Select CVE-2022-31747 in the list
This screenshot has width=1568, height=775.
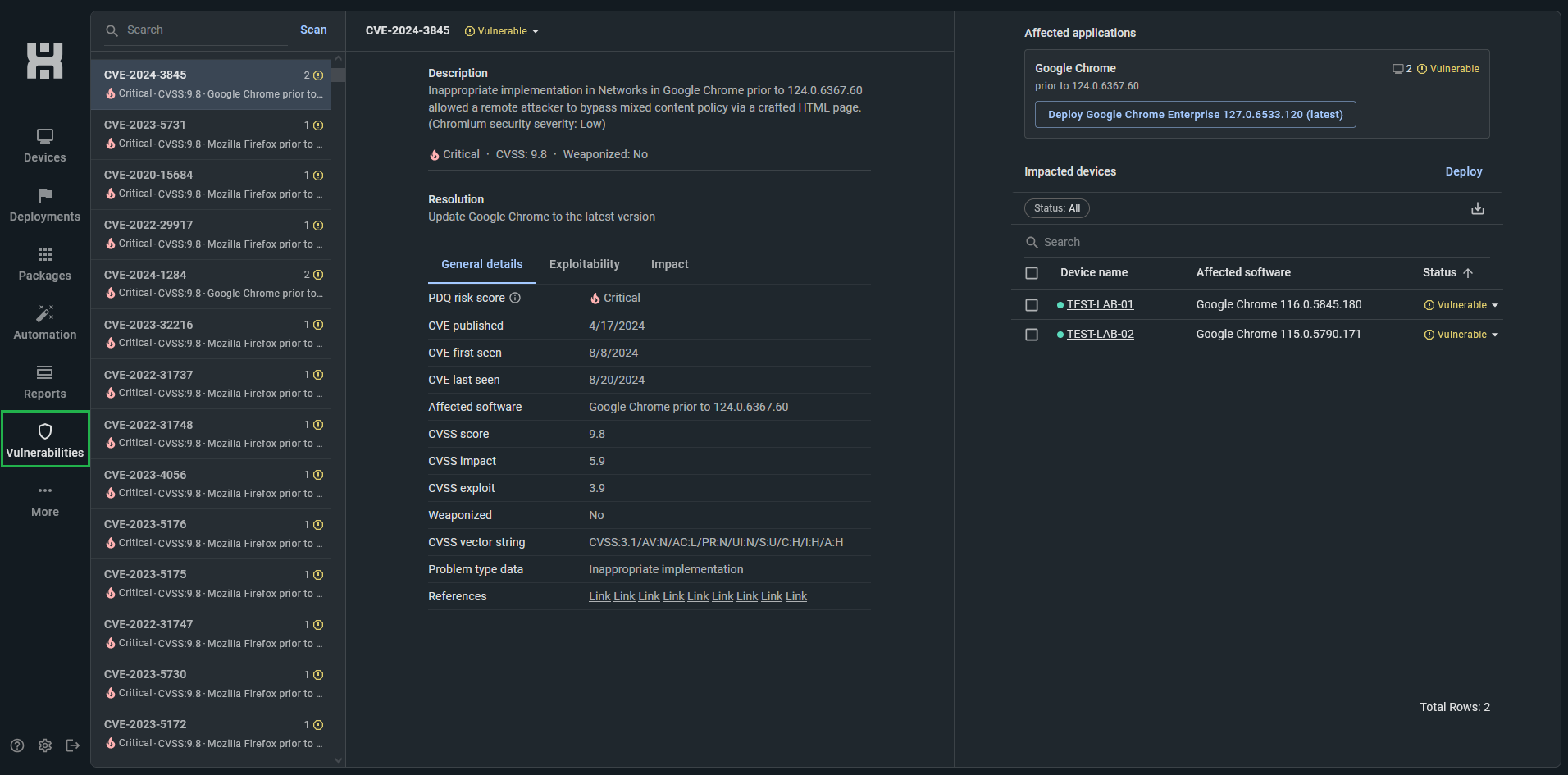point(212,634)
